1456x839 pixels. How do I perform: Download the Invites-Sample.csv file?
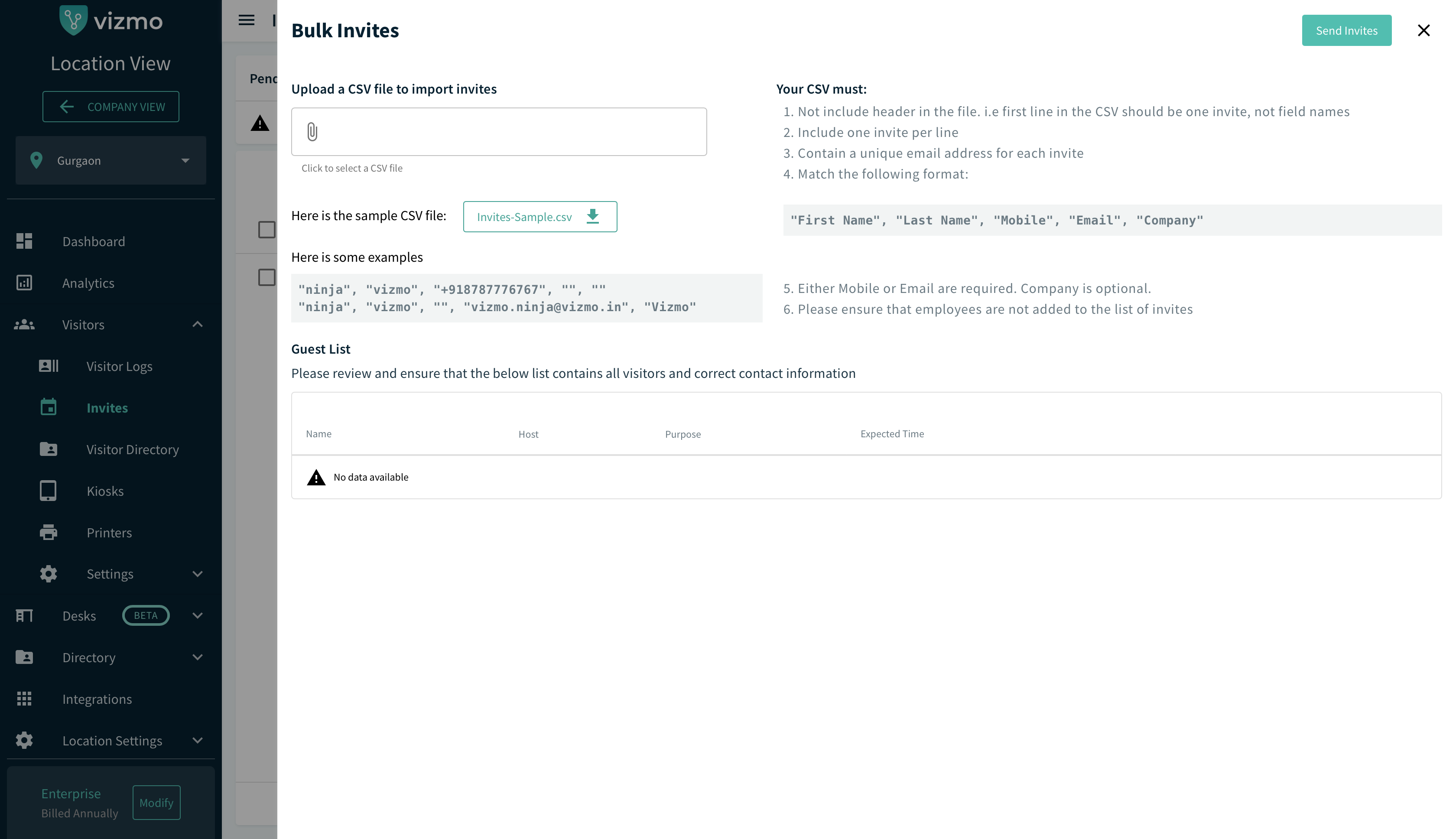[540, 217]
